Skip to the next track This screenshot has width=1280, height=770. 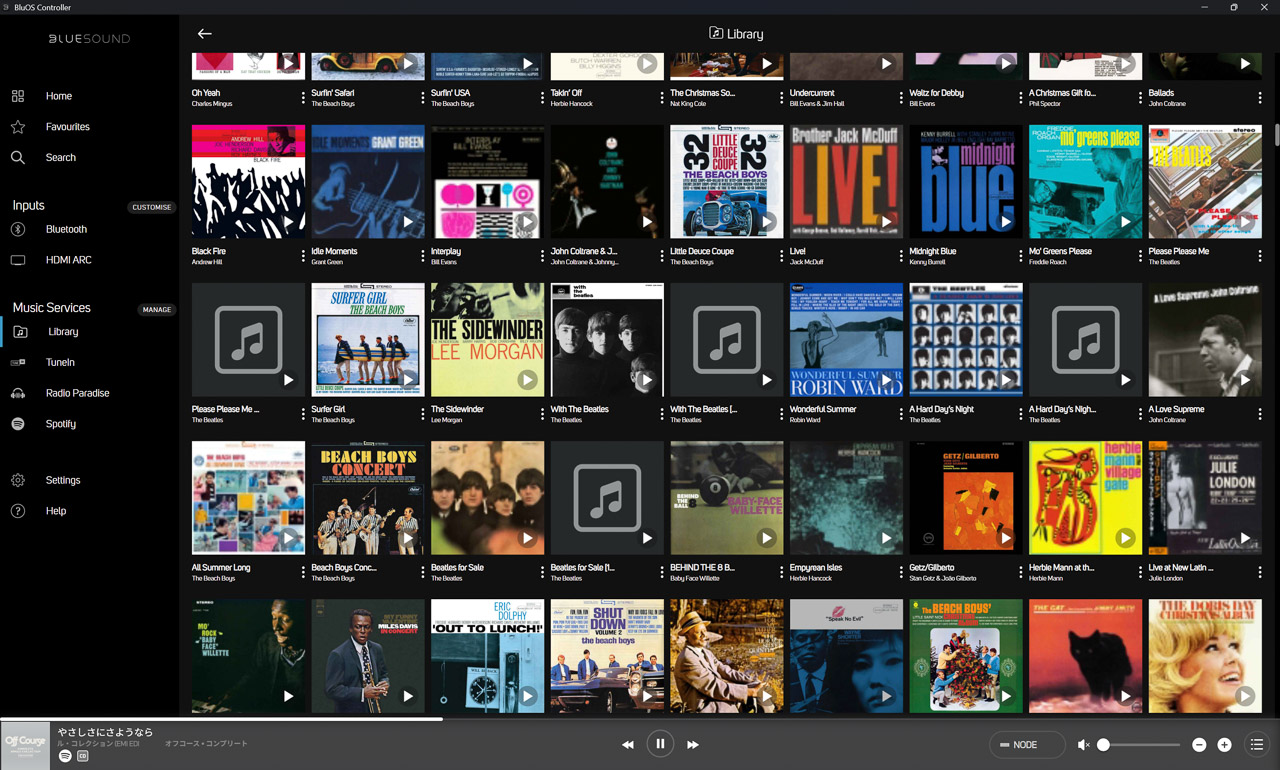pyautogui.click(x=692, y=745)
